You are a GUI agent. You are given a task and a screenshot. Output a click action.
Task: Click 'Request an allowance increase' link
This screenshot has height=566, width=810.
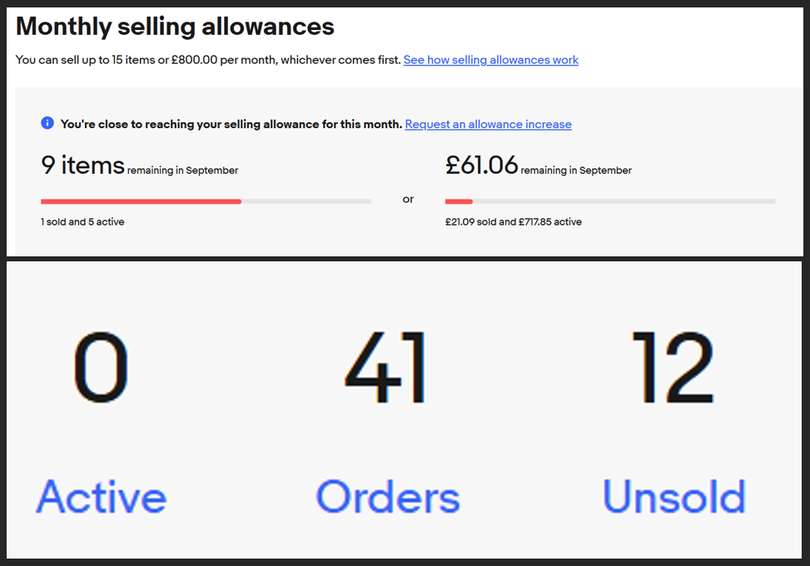[x=488, y=124]
